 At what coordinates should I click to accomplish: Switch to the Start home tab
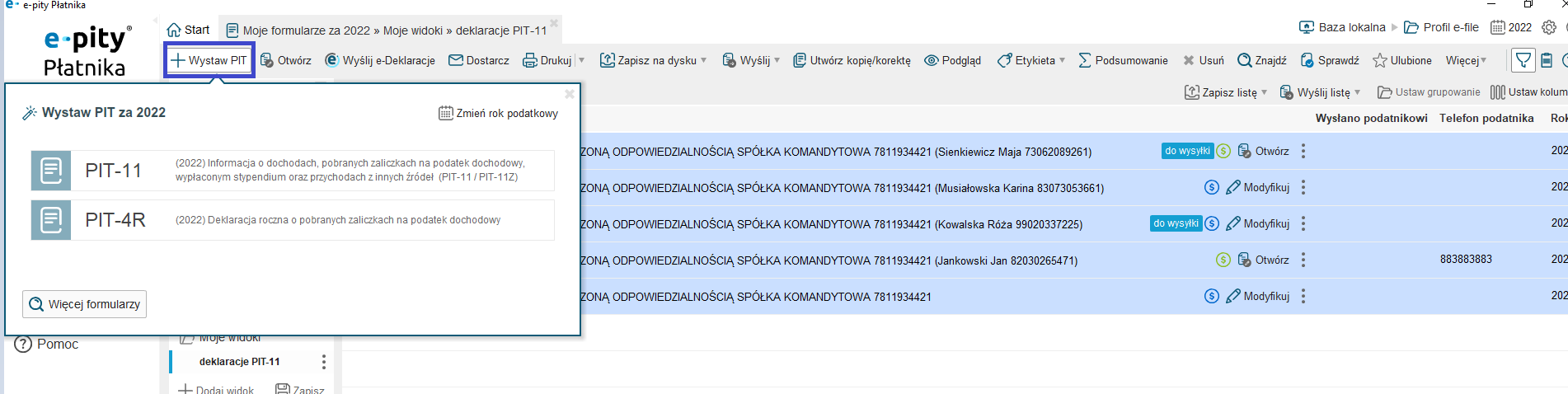point(188,30)
